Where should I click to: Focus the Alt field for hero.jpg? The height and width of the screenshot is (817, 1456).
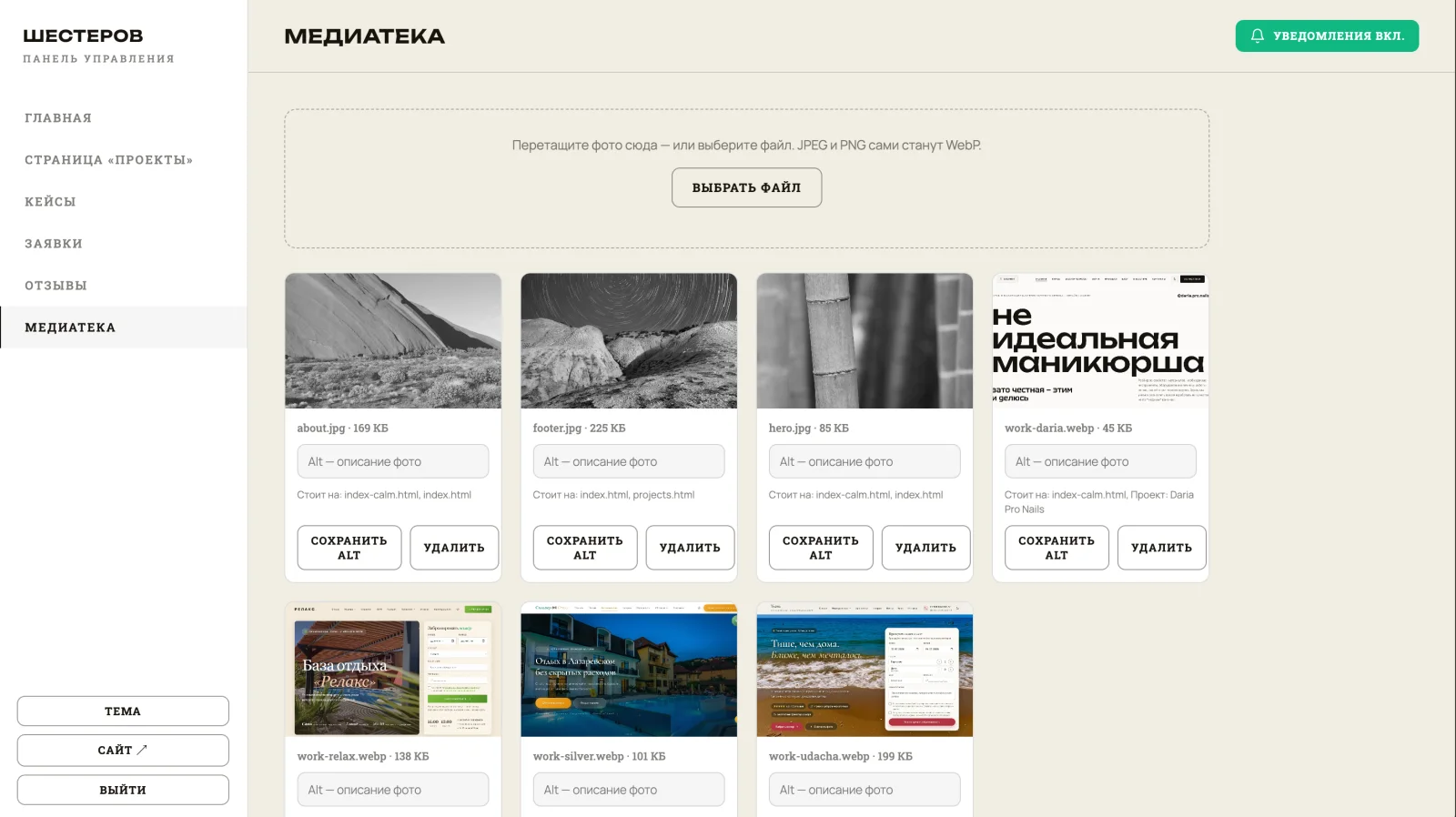pos(864,461)
